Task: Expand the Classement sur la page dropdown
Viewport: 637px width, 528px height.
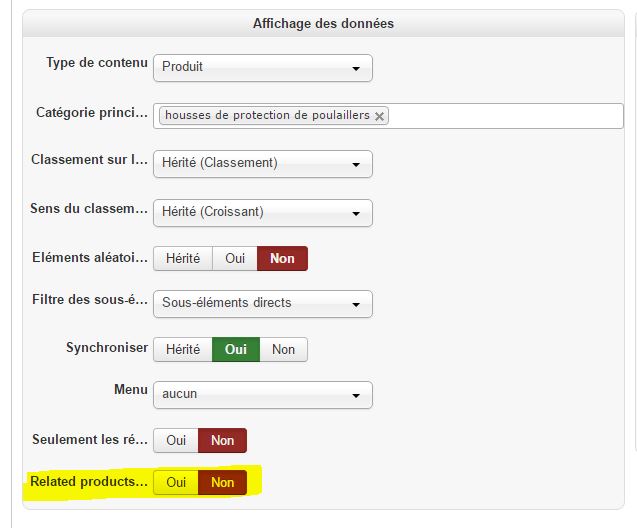Action: click(262, 164)
